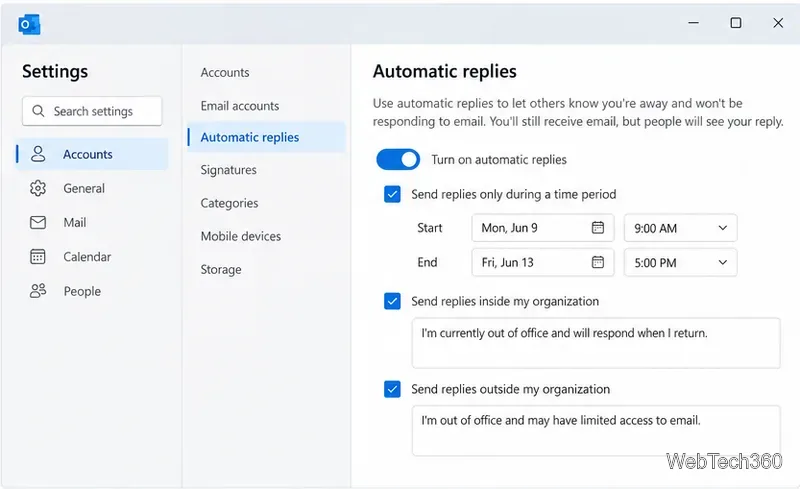
Task: Click the Automatic replies page heading
Action: coord(444,71)
